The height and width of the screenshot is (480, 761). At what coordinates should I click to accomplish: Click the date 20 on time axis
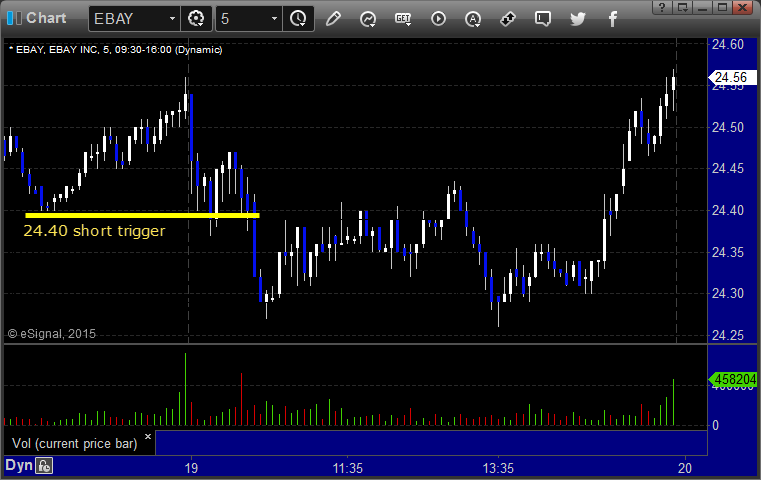[685, 468]
